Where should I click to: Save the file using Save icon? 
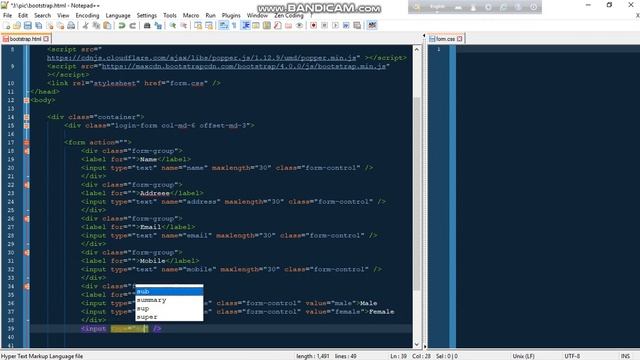pos(27,25)
